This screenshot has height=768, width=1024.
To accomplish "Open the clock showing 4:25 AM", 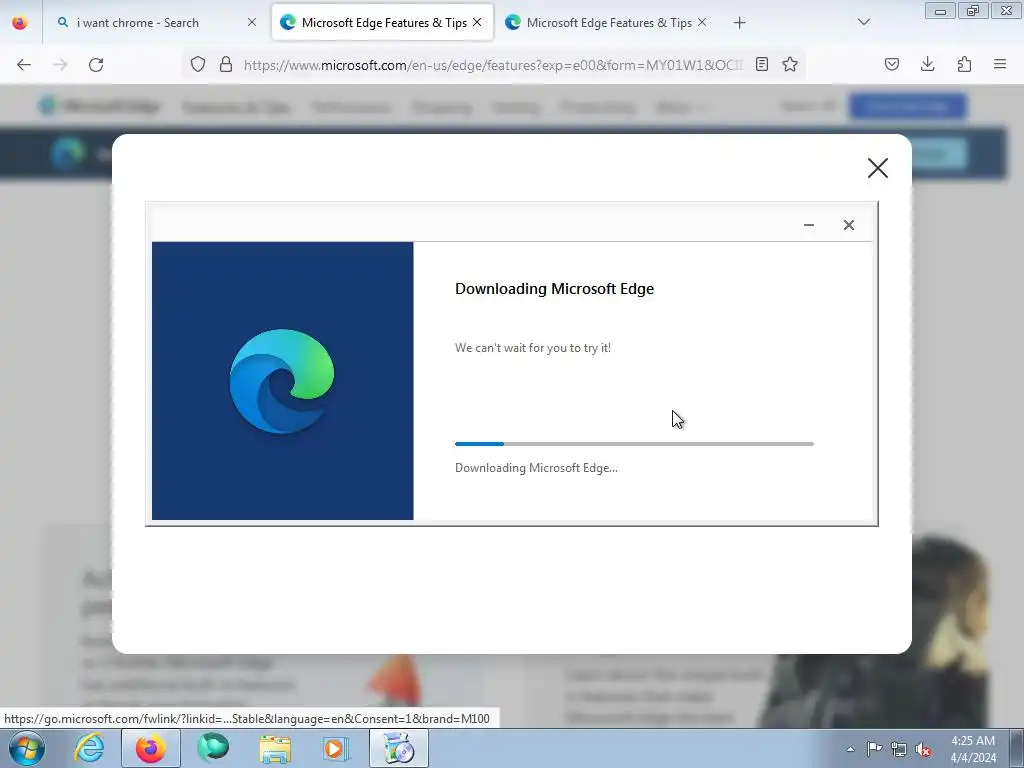I will 973,749.
